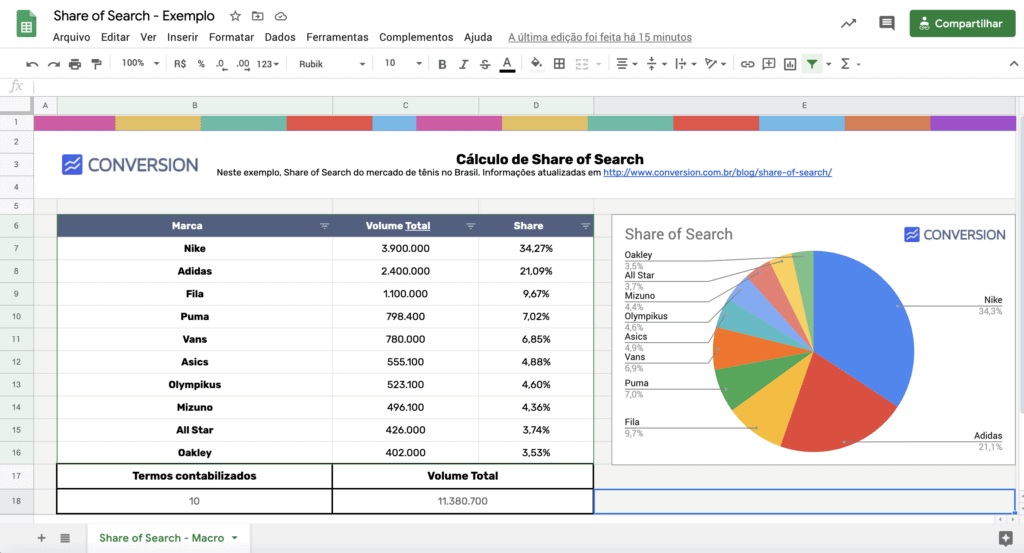
Task: Open Ferramentas menu
Action: 337,37
